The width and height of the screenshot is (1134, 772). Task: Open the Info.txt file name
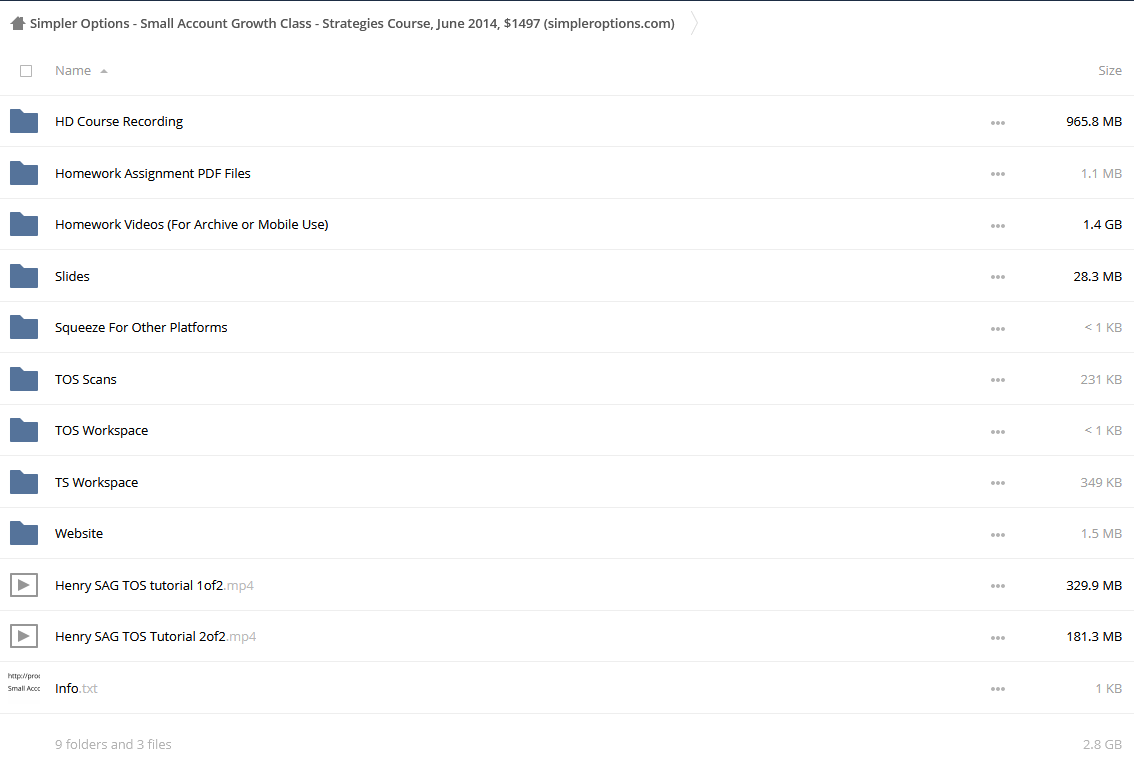(x=76, y=689)
